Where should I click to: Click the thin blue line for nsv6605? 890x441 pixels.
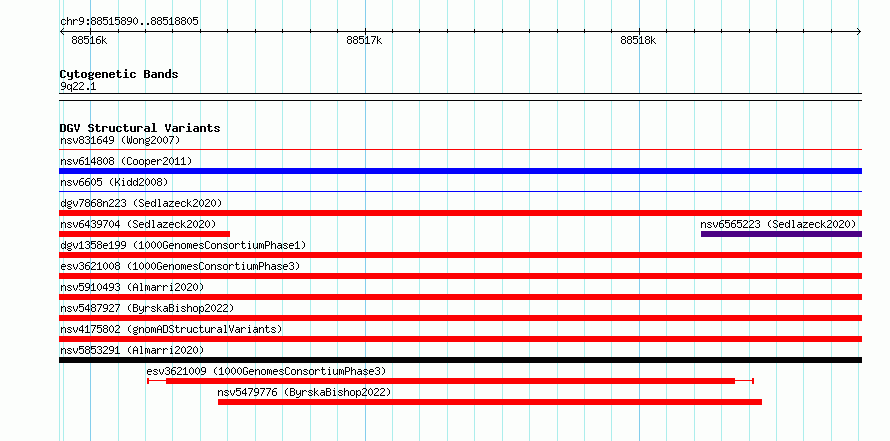(461, 192)
